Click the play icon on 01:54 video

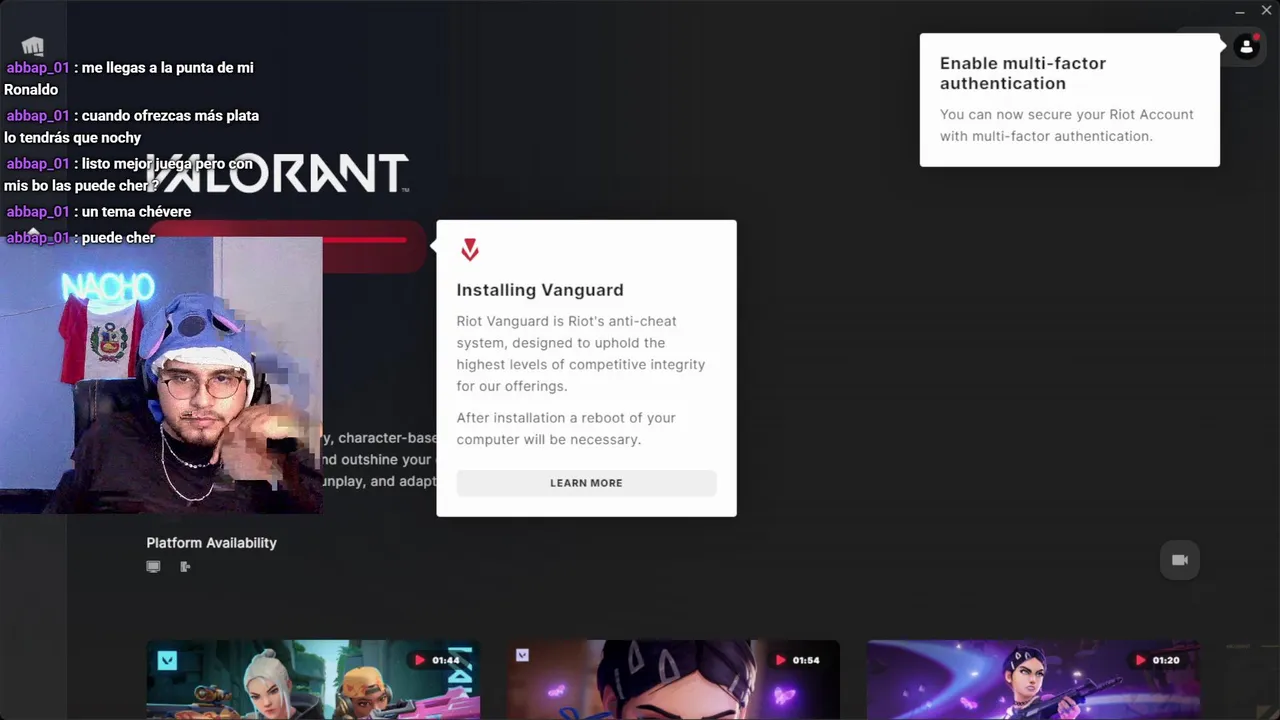click(x=780, y=660)
